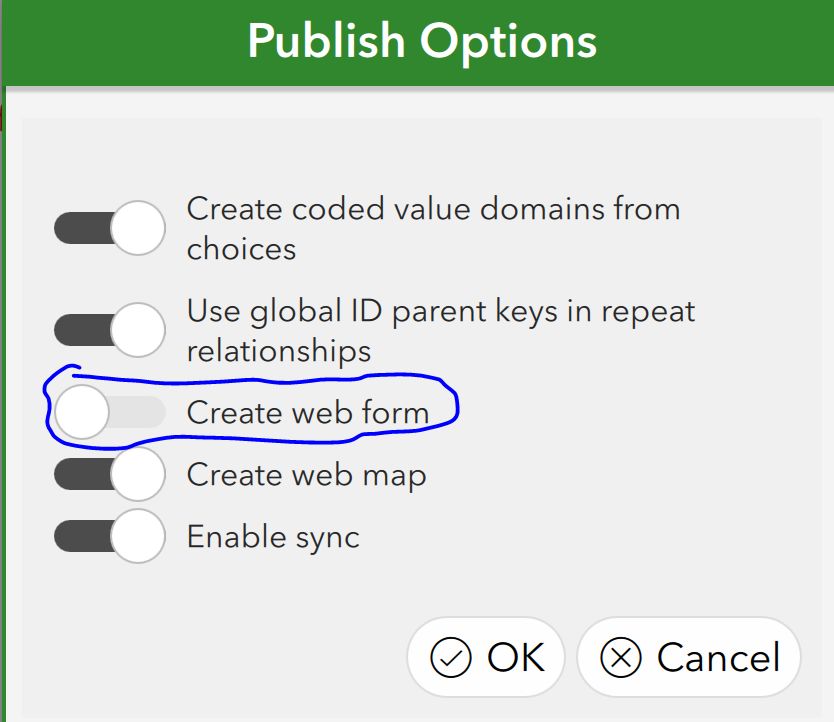
Task: Click the circled X icon beside Cancel
Action: click(621, 658)
